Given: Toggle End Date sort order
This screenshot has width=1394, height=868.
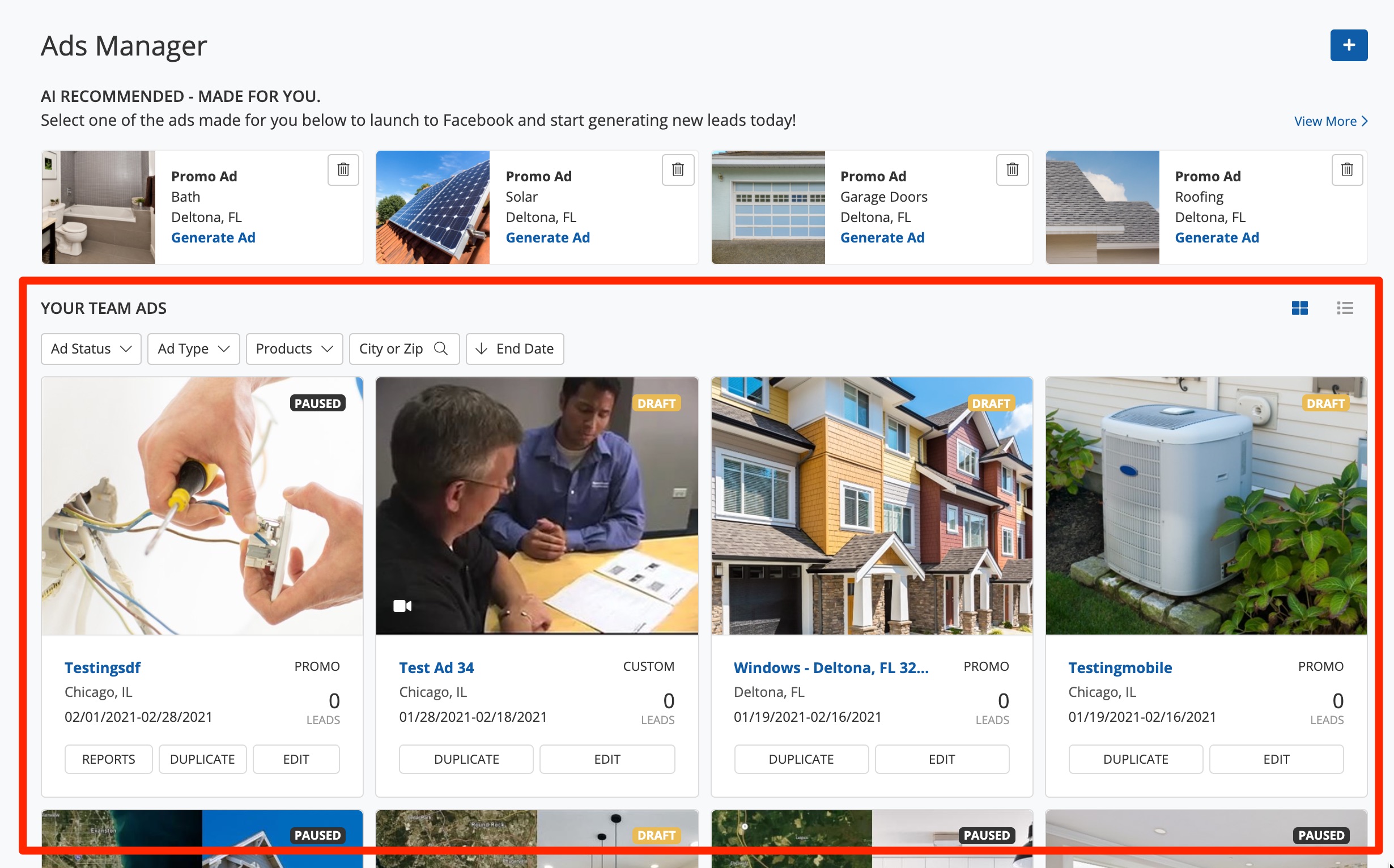Looking at the screenshot, I should click(515, 348).
